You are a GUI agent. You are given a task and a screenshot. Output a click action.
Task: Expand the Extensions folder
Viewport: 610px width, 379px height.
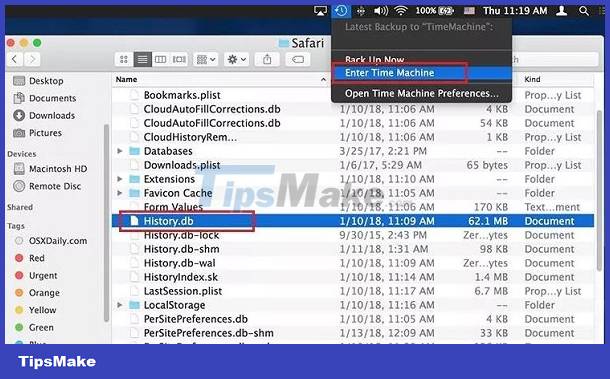(x=120, y=179)
